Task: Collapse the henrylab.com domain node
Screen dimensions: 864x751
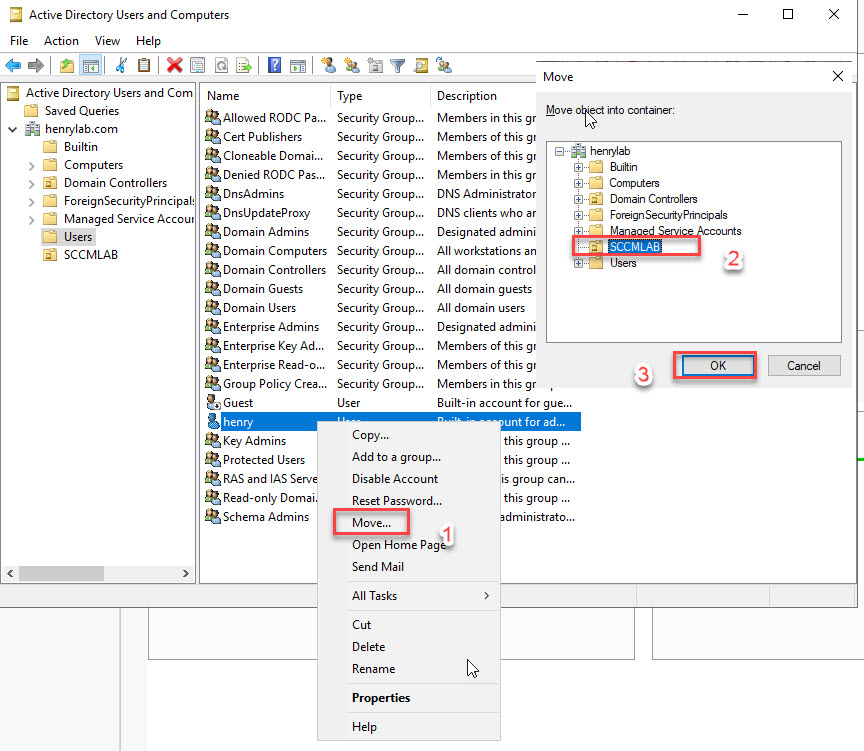Action: pyautogui.click(x=13, y=129)
